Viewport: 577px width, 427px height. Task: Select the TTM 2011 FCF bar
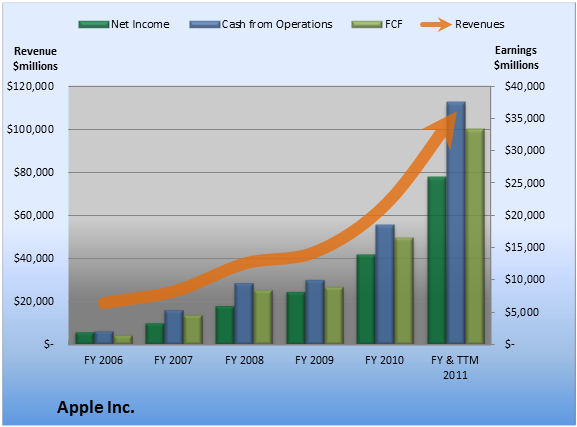pyautogui.click(x=475, y=236)
